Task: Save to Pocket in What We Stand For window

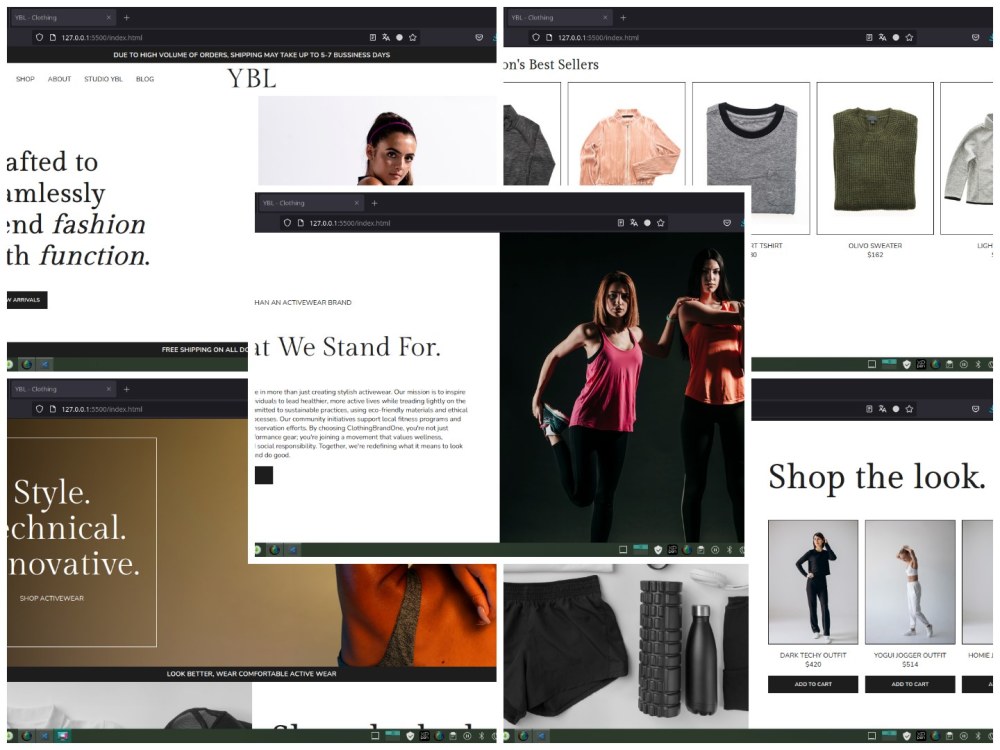Action: [x=726, y=223]
